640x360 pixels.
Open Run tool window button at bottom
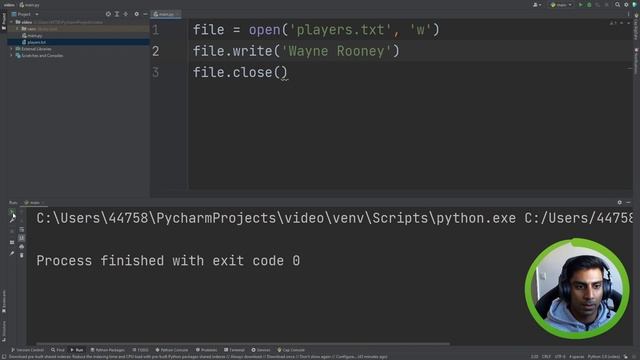pyautogui.click(x=77, y=350)
